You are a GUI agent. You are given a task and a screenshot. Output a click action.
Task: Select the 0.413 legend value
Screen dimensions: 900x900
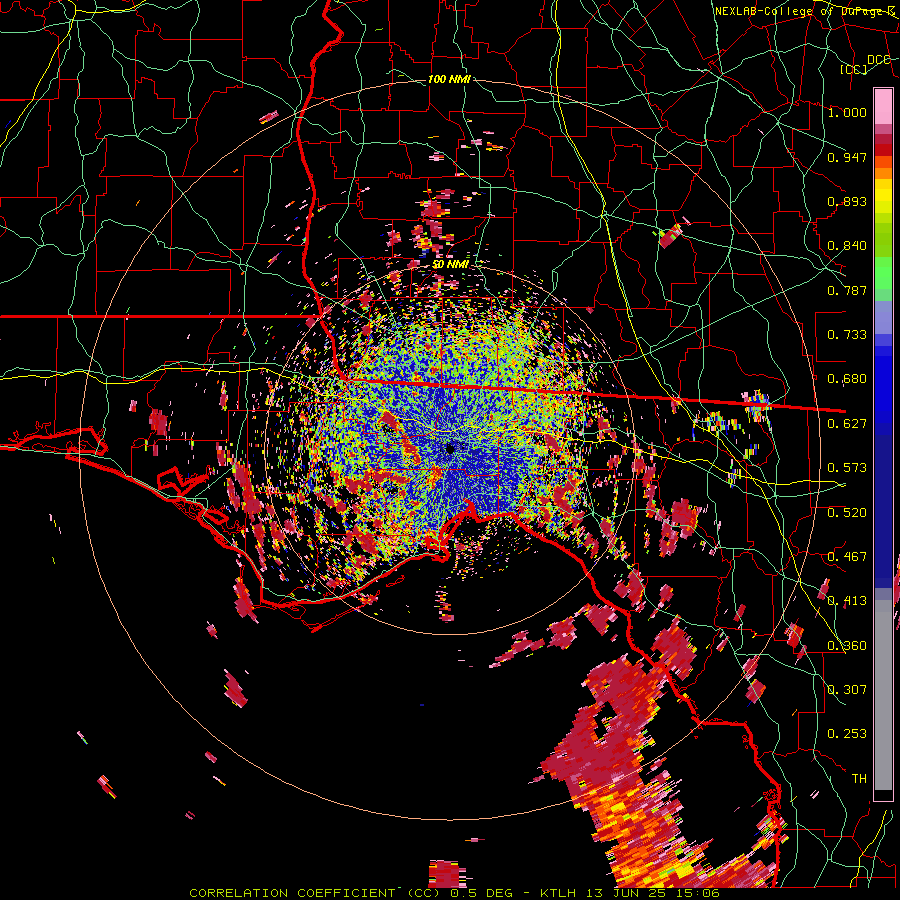pyautogui.click(x=847, y=601)
